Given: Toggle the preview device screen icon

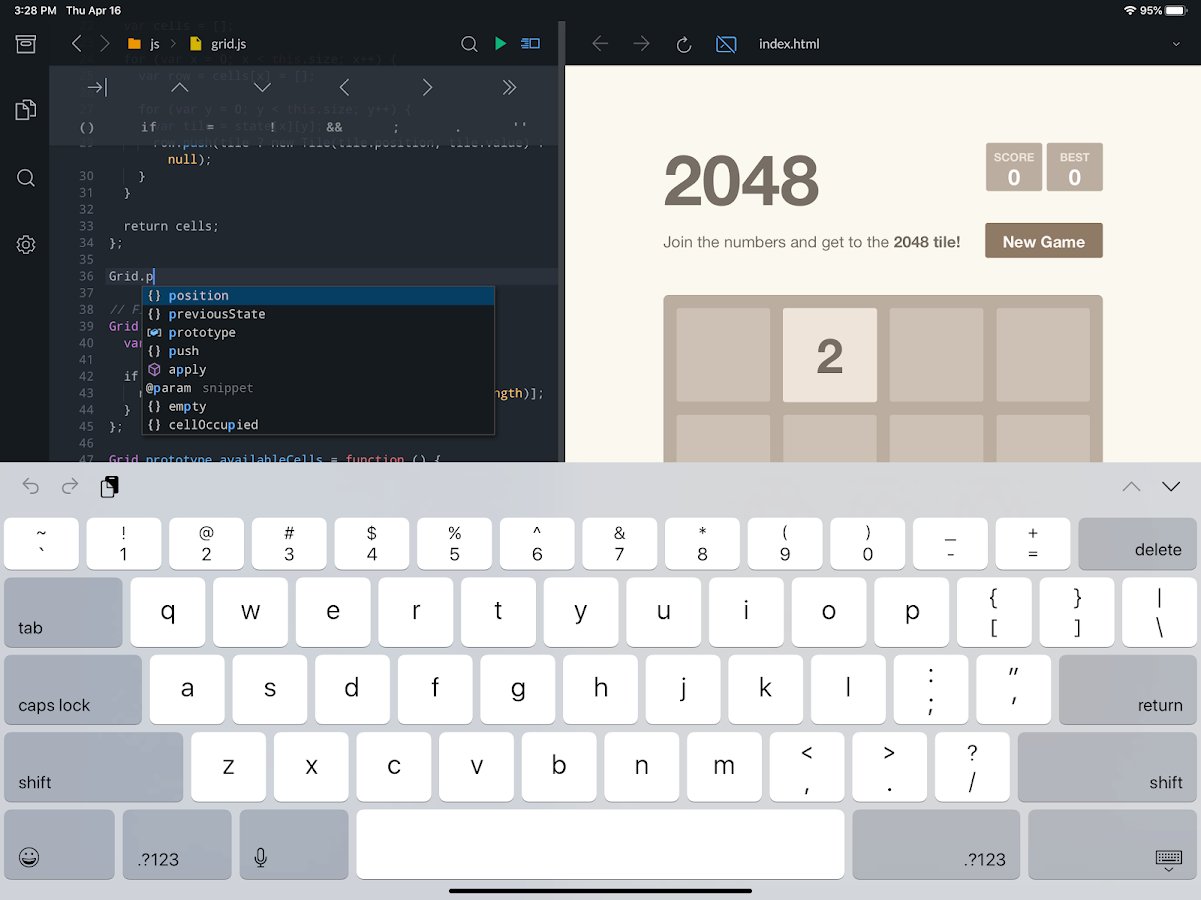Looking at the screenshot, I should [726, 44].
